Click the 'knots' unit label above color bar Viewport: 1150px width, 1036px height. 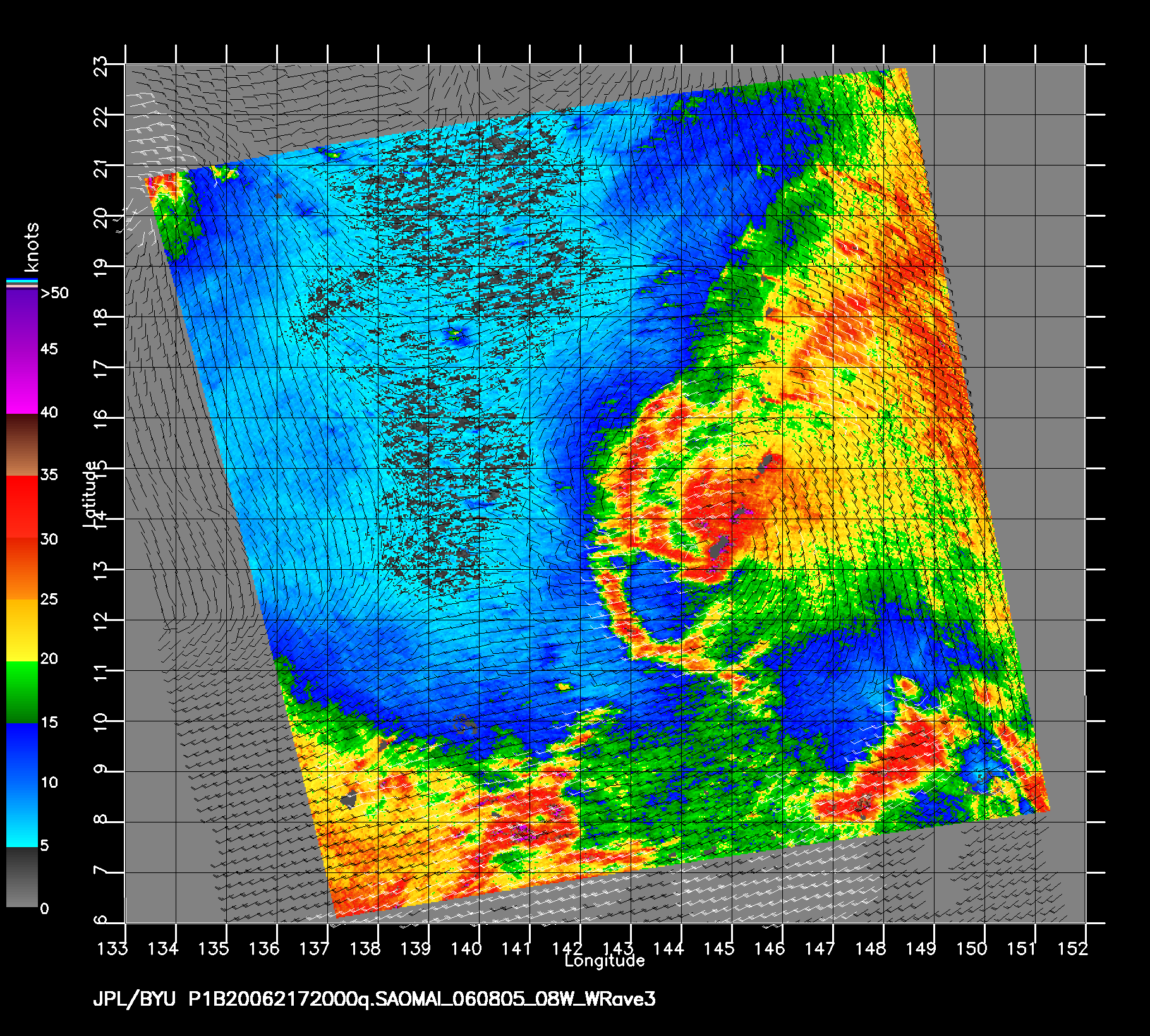point(32,247)
